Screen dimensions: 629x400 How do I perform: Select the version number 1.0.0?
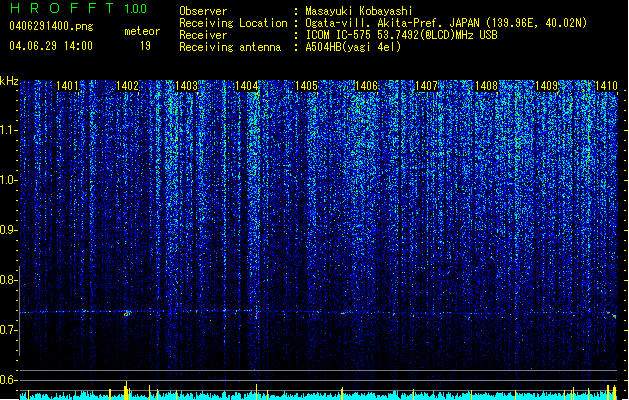point(136,9)
